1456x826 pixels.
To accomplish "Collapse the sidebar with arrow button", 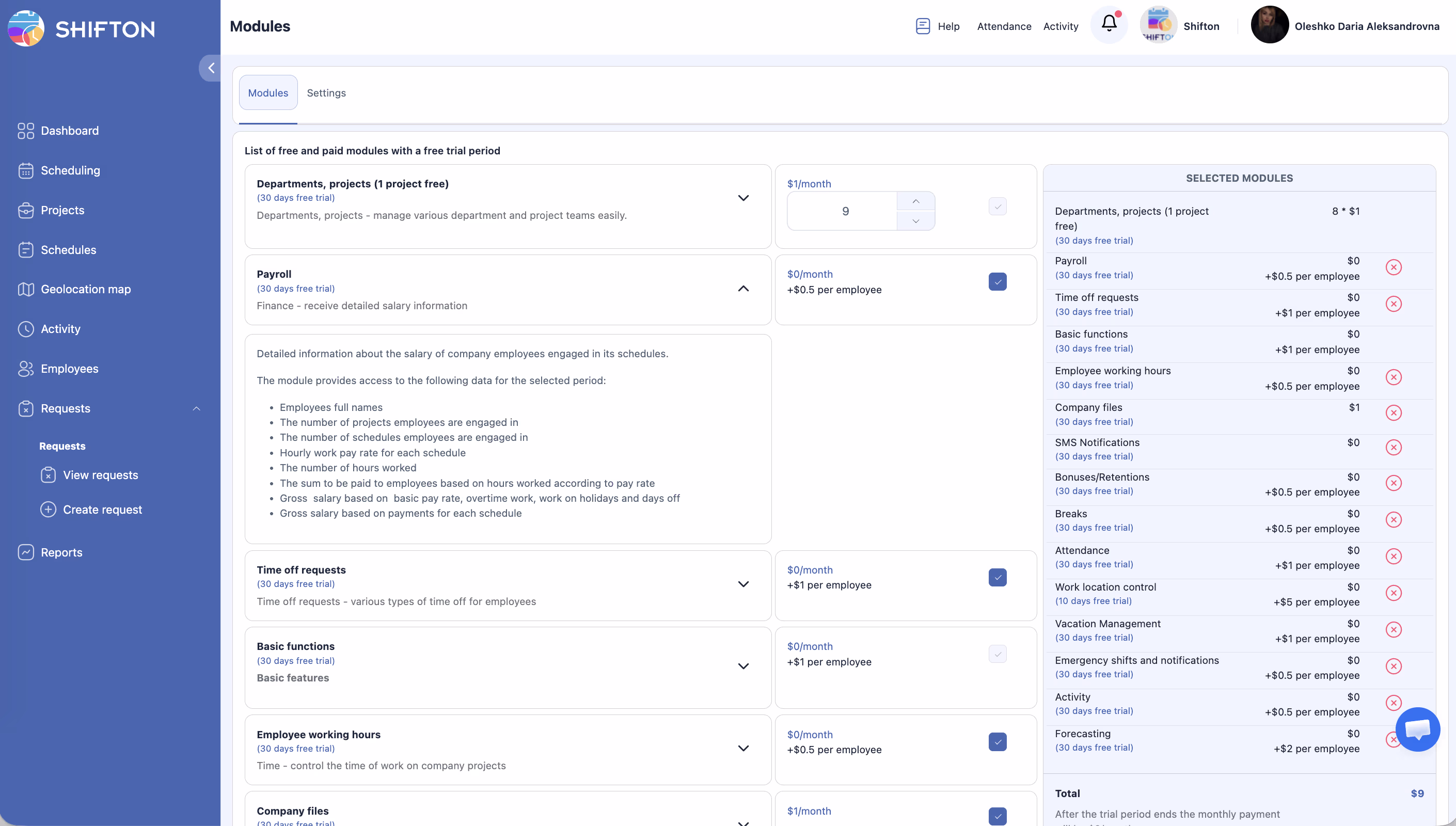I will [211, 68].
